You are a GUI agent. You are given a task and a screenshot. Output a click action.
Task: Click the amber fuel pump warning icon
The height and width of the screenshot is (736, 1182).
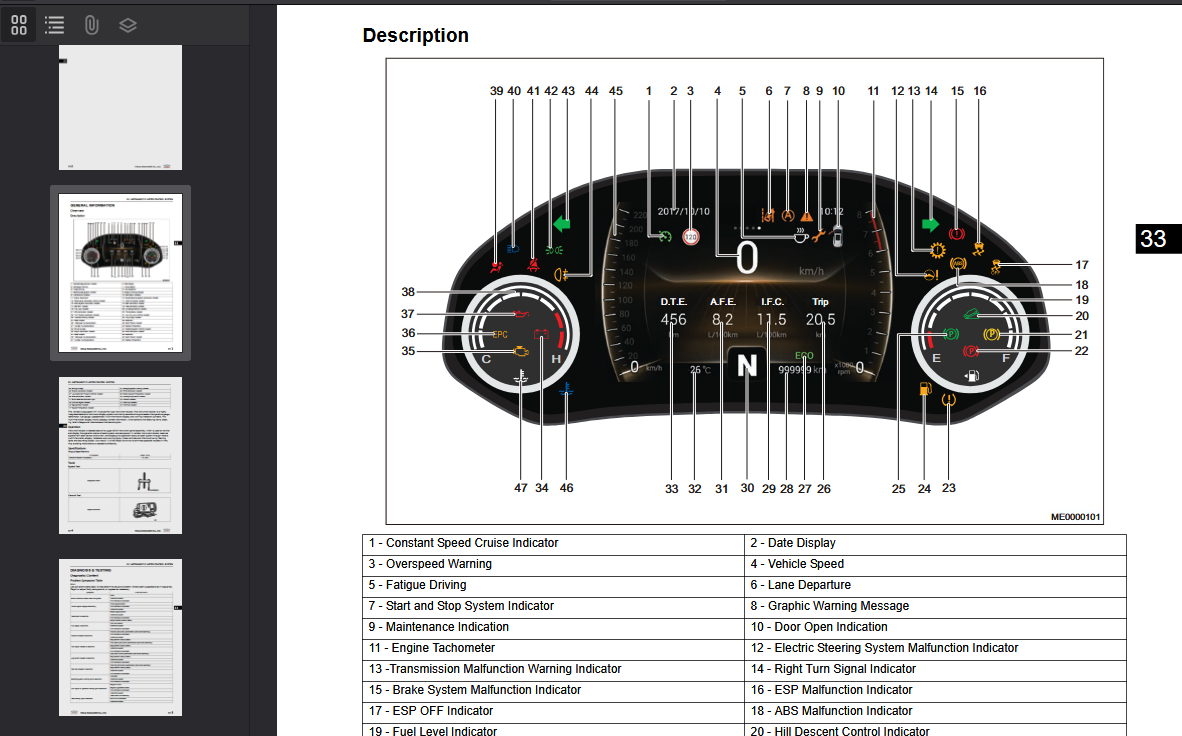click(925, 389)
